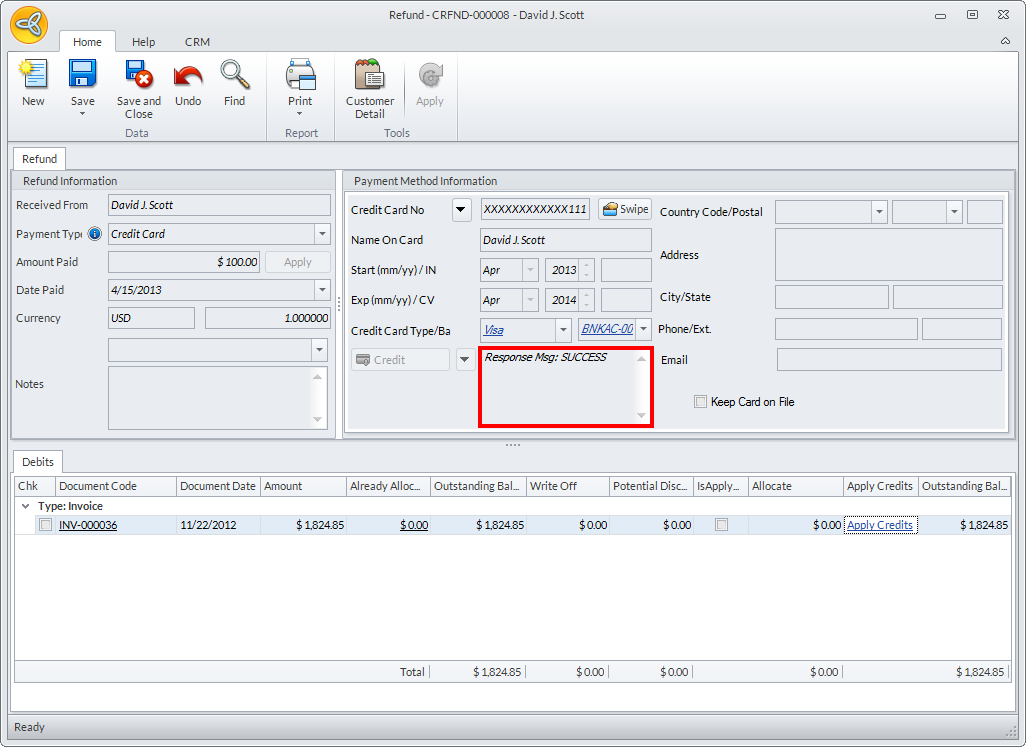This screenshot has width=1026, height=747.
Task: Click the Undo arrow icon
Action: [x=188, y=76]
